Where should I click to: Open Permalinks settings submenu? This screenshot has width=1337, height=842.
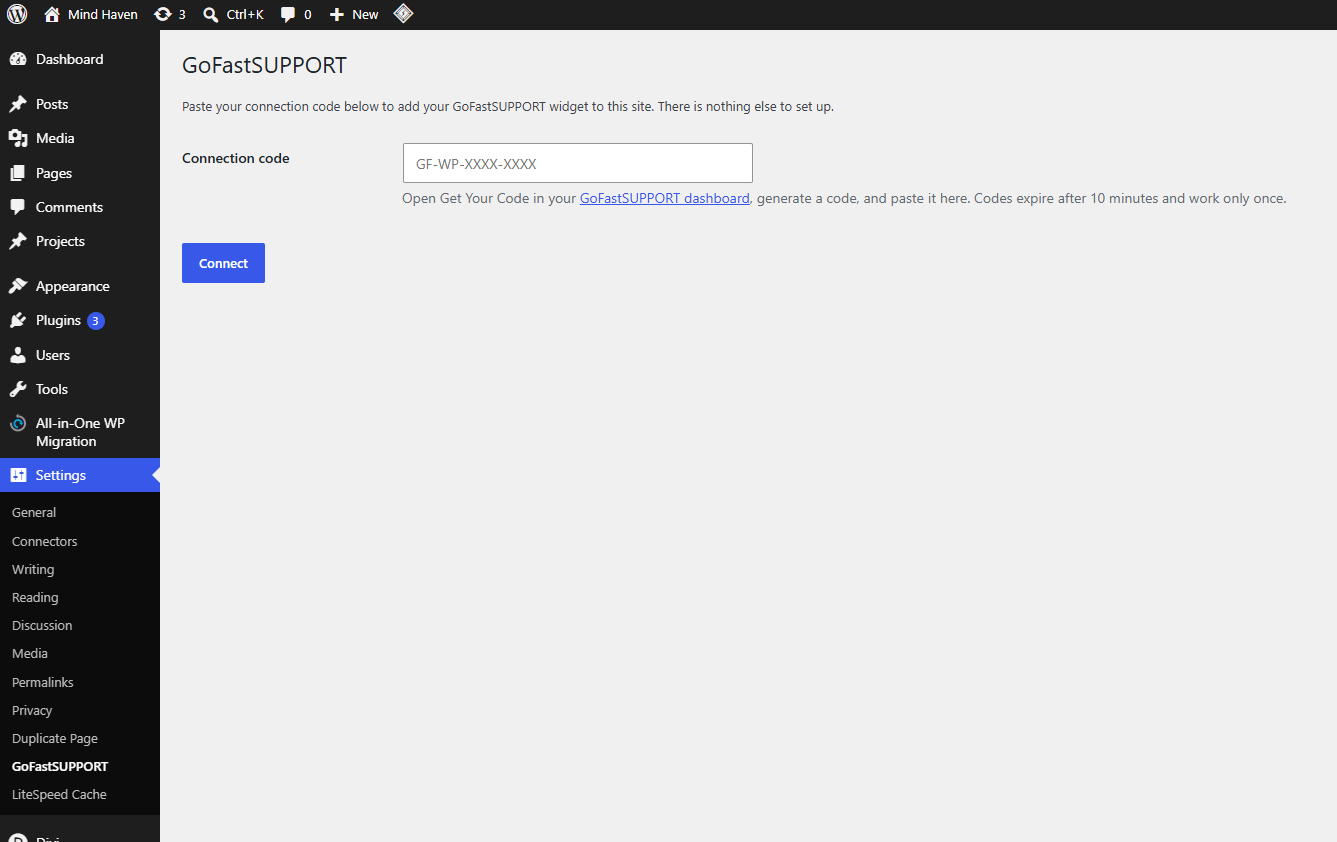(x=43, y=682)
